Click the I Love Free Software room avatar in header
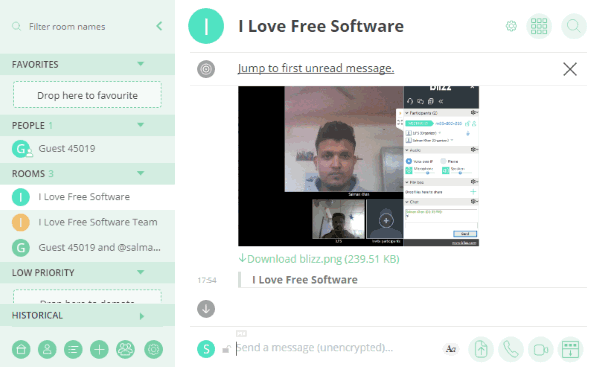This screenshot has height=367, width=600. point(206,26)
